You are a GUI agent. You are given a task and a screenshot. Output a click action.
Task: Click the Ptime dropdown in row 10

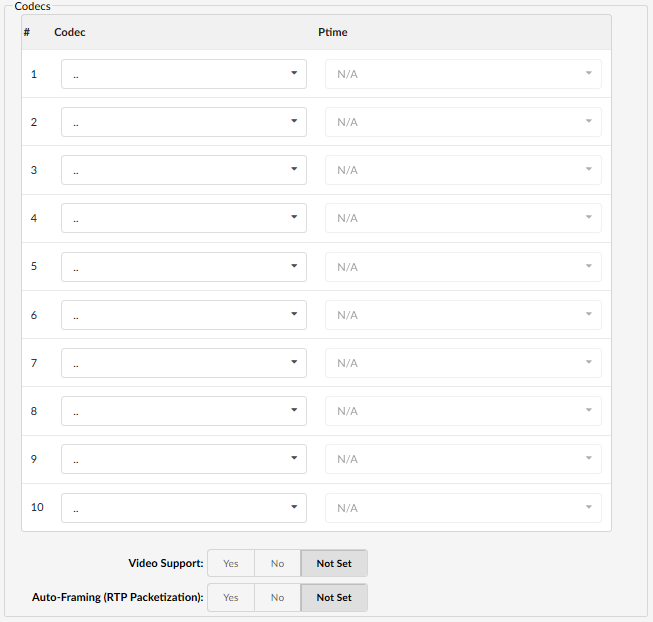pyautogui.click(x=463, y=507)
